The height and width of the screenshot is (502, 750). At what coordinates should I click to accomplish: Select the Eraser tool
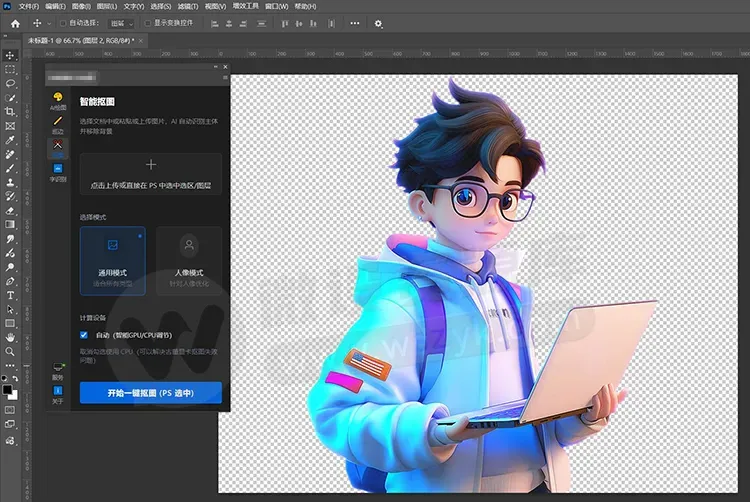point(10,211)
